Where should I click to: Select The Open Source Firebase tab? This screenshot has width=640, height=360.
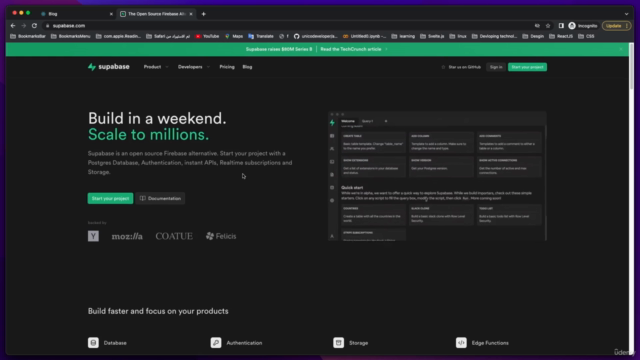pyautogui.click(x=157, y=14)
